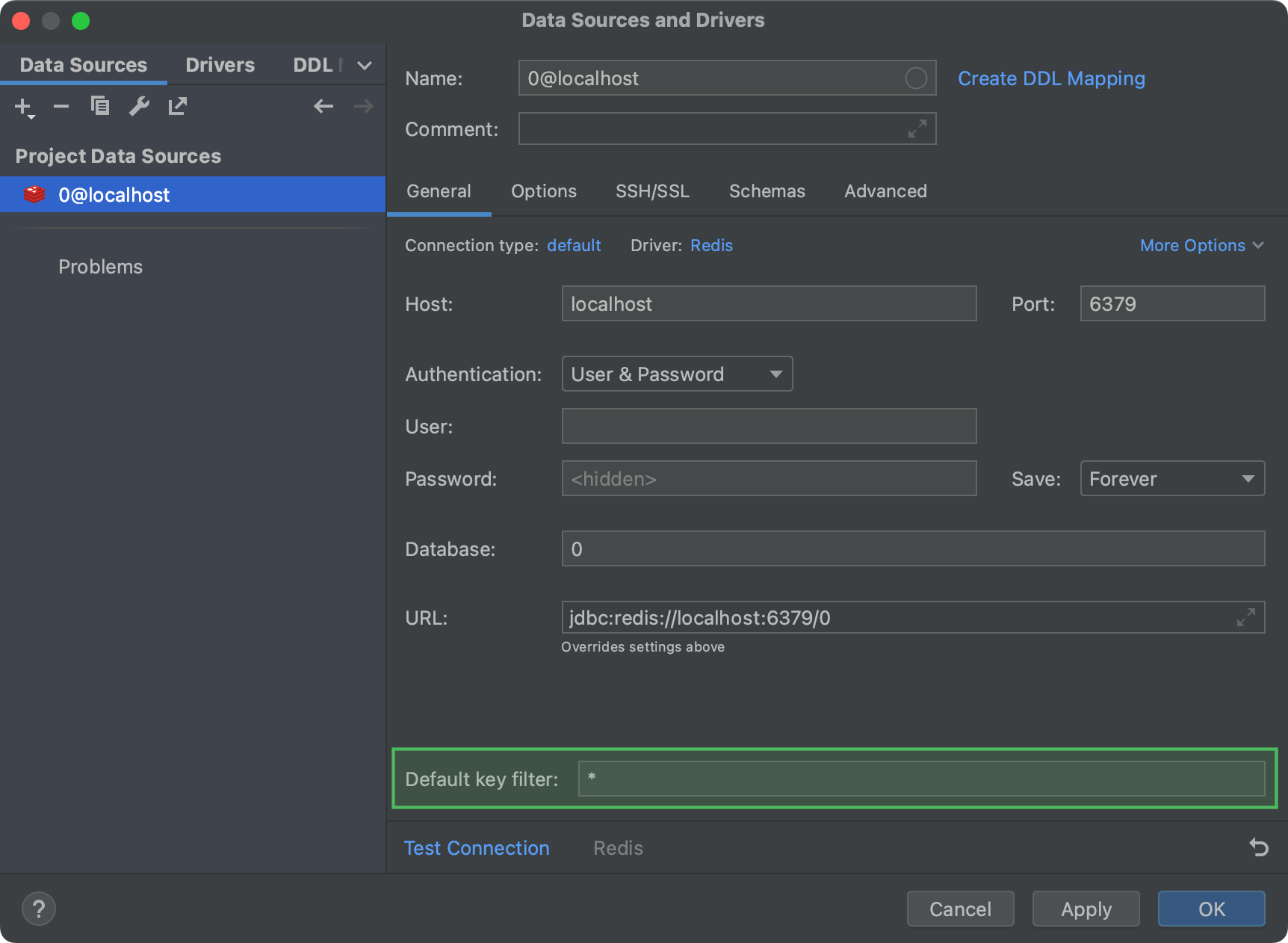
Task: Click the add data source plus icon
Action: click(24, 107)
